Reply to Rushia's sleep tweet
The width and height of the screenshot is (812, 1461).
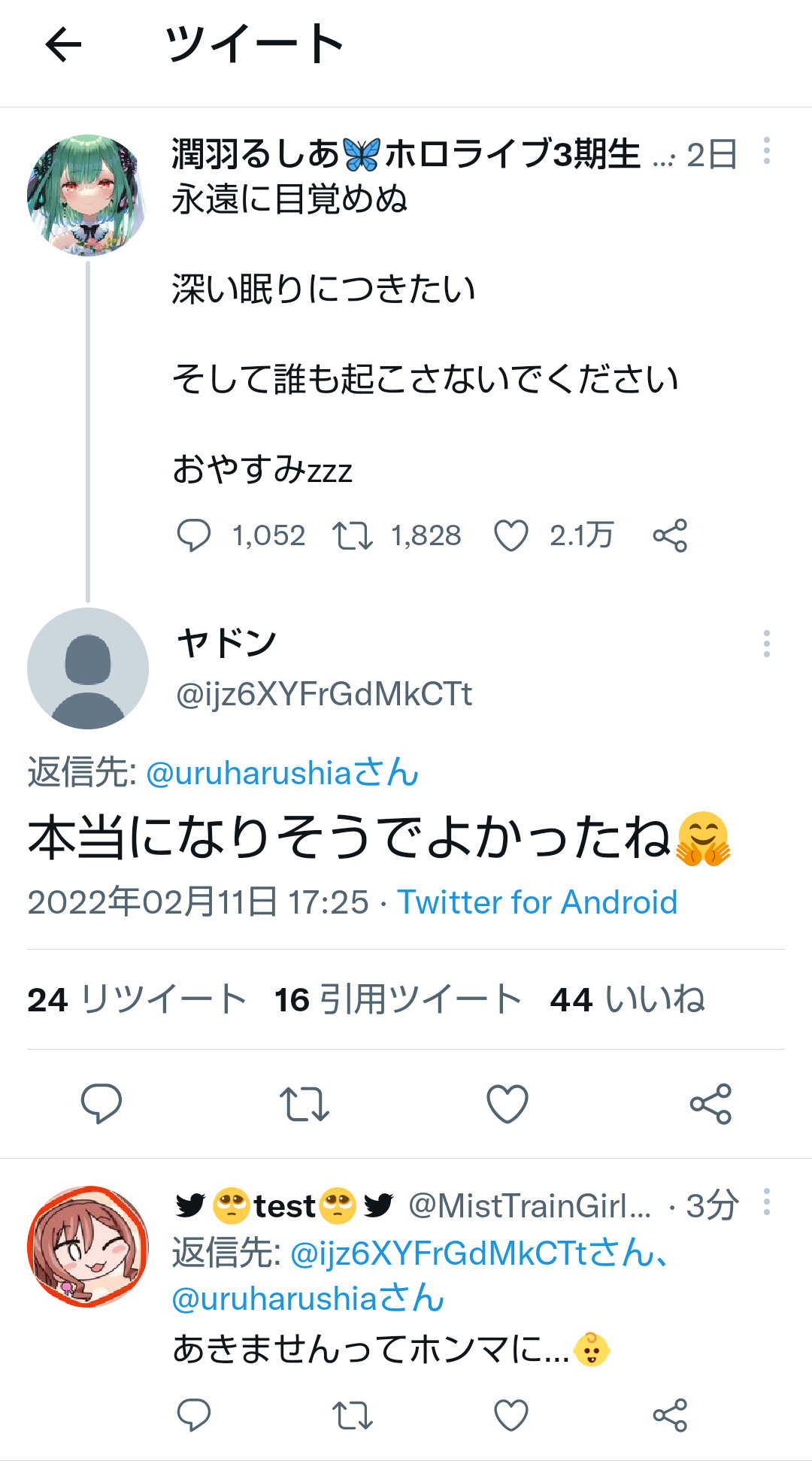pos(193,535)
